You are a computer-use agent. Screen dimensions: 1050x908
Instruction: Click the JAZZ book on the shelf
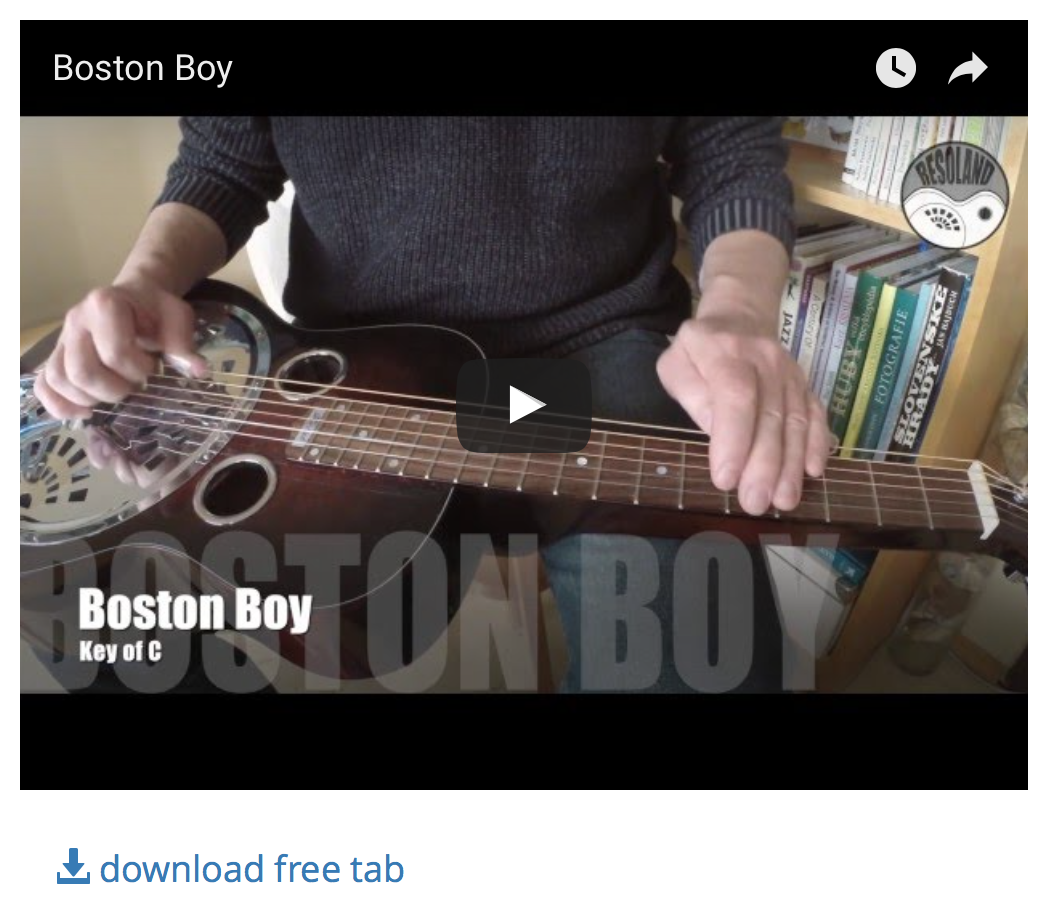pos(789,321)
